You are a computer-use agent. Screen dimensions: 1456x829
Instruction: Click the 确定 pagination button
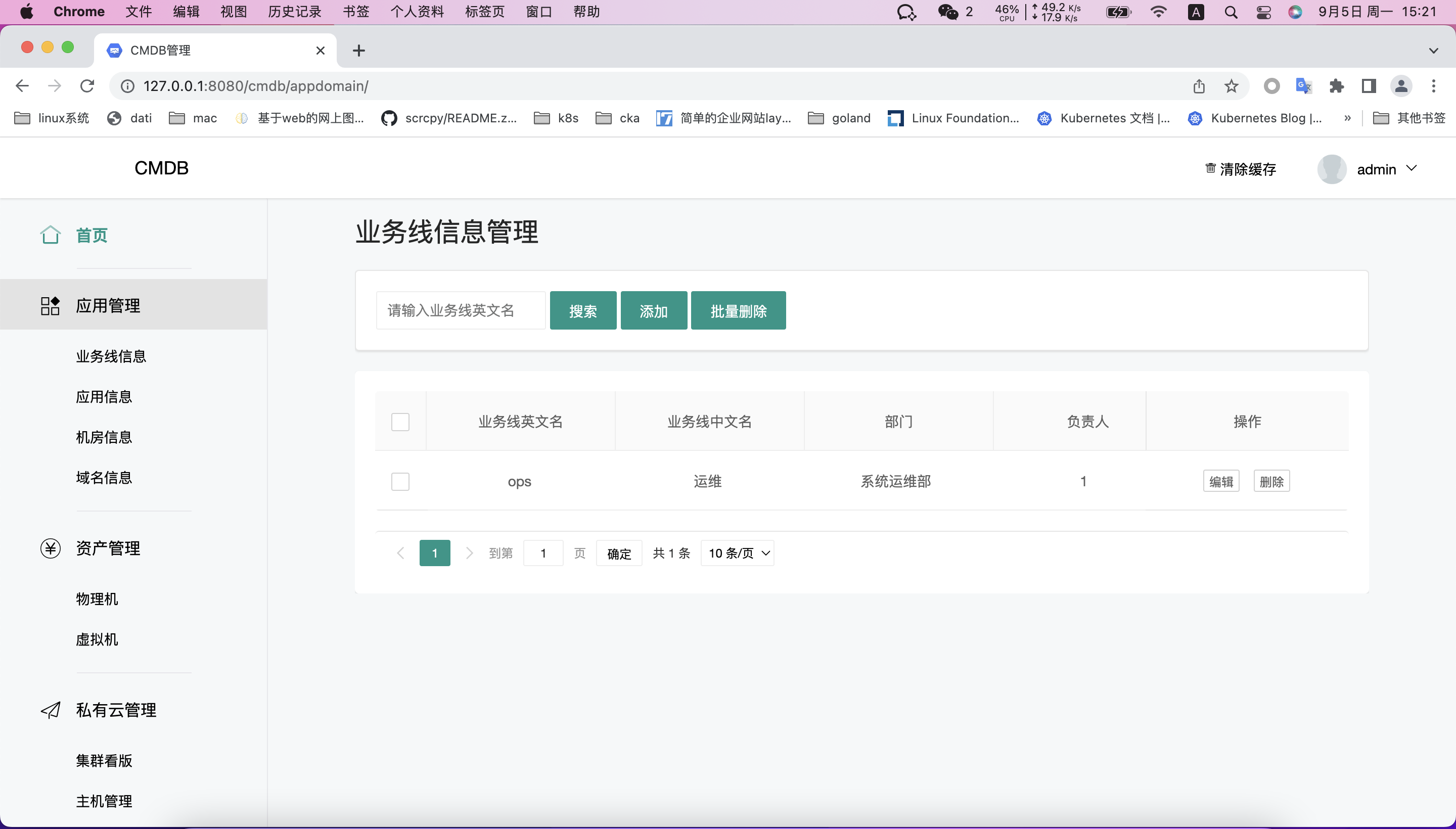point(619,553)
